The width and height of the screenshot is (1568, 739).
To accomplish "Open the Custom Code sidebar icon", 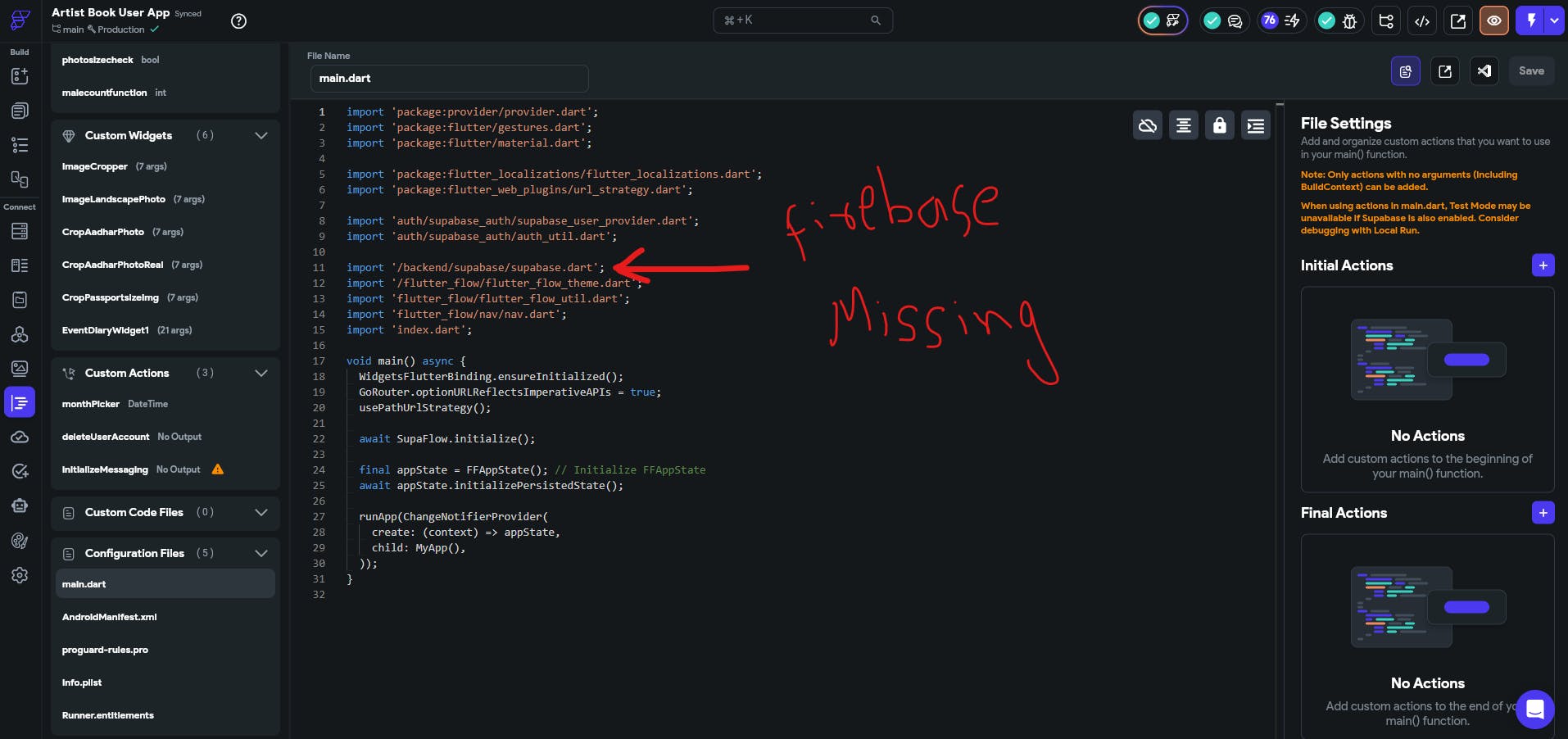I will pos(20,403).
